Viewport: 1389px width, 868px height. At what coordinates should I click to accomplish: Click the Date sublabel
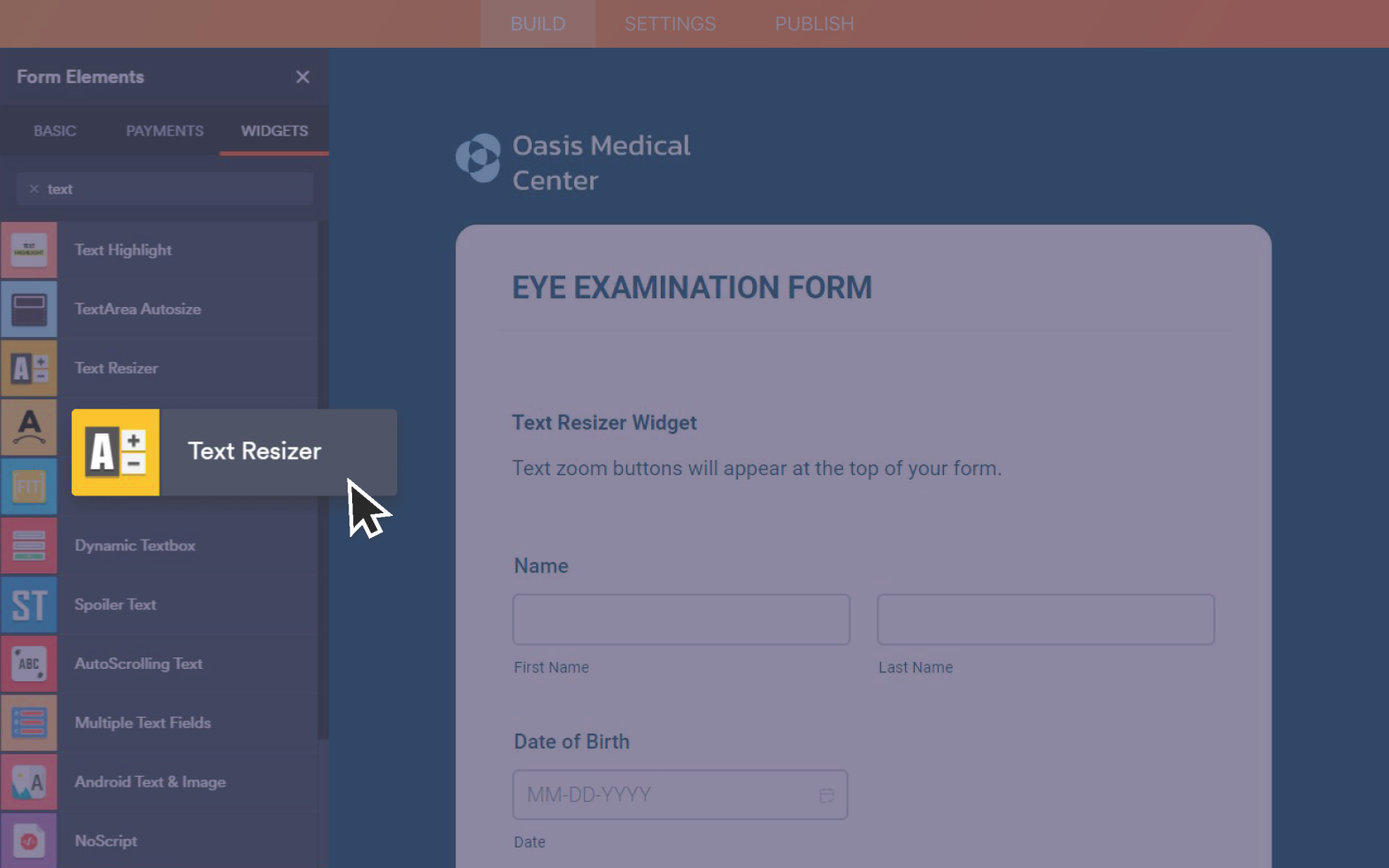[530, 842]
